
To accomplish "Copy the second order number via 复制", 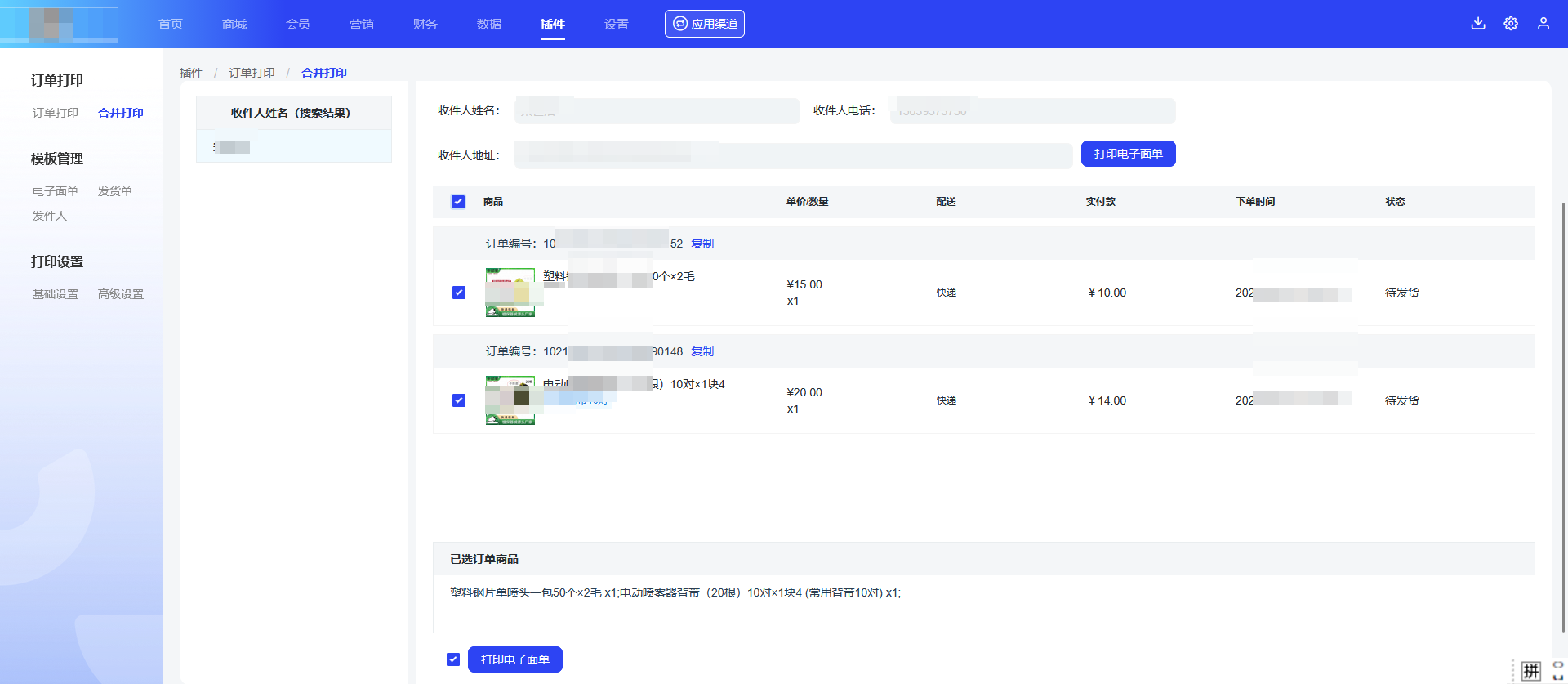I will pyautogui.click(x=702, y=351).
